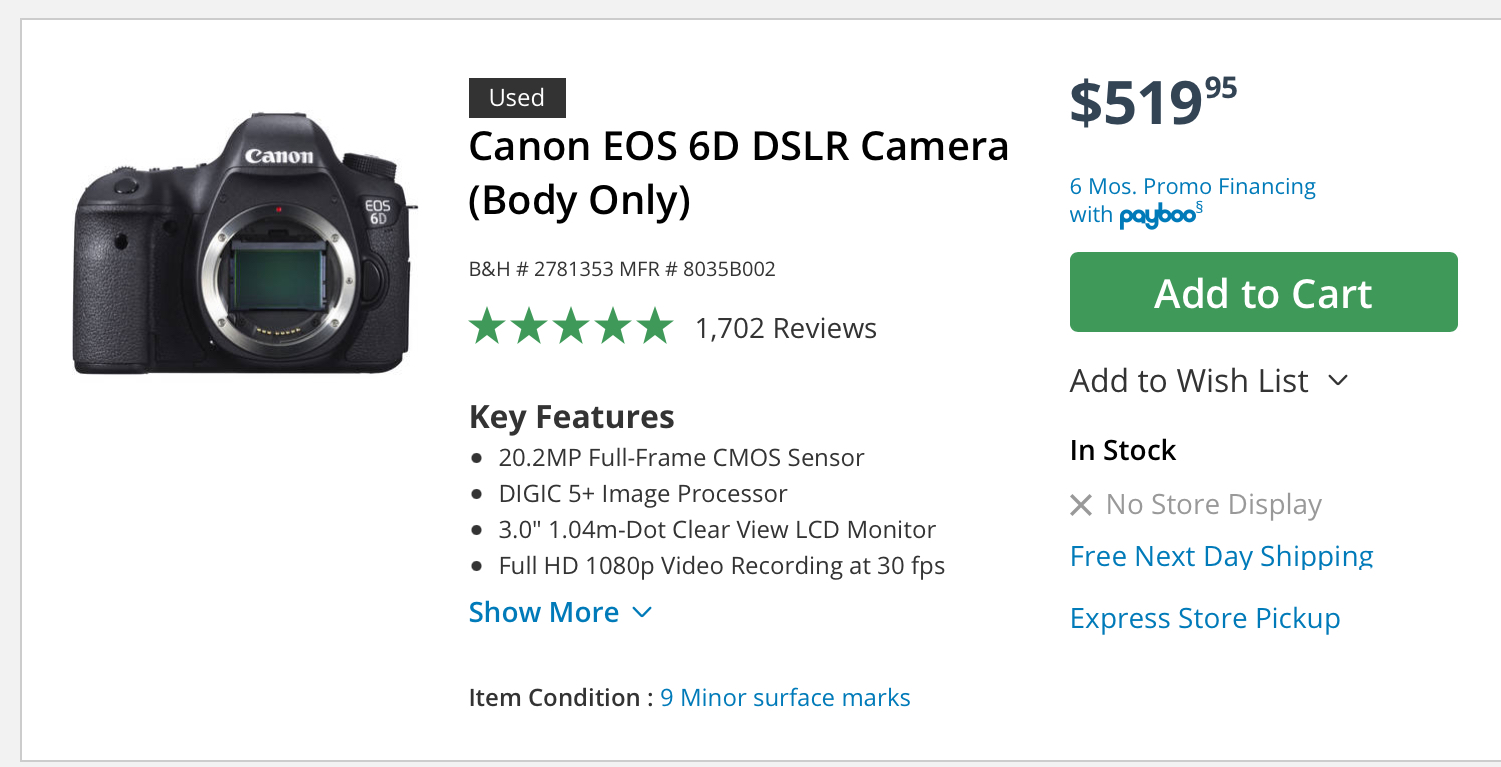Expand the Add to Wish List options
The height and width of the screenshot is (767, 1501).
tap(1188, 381)
